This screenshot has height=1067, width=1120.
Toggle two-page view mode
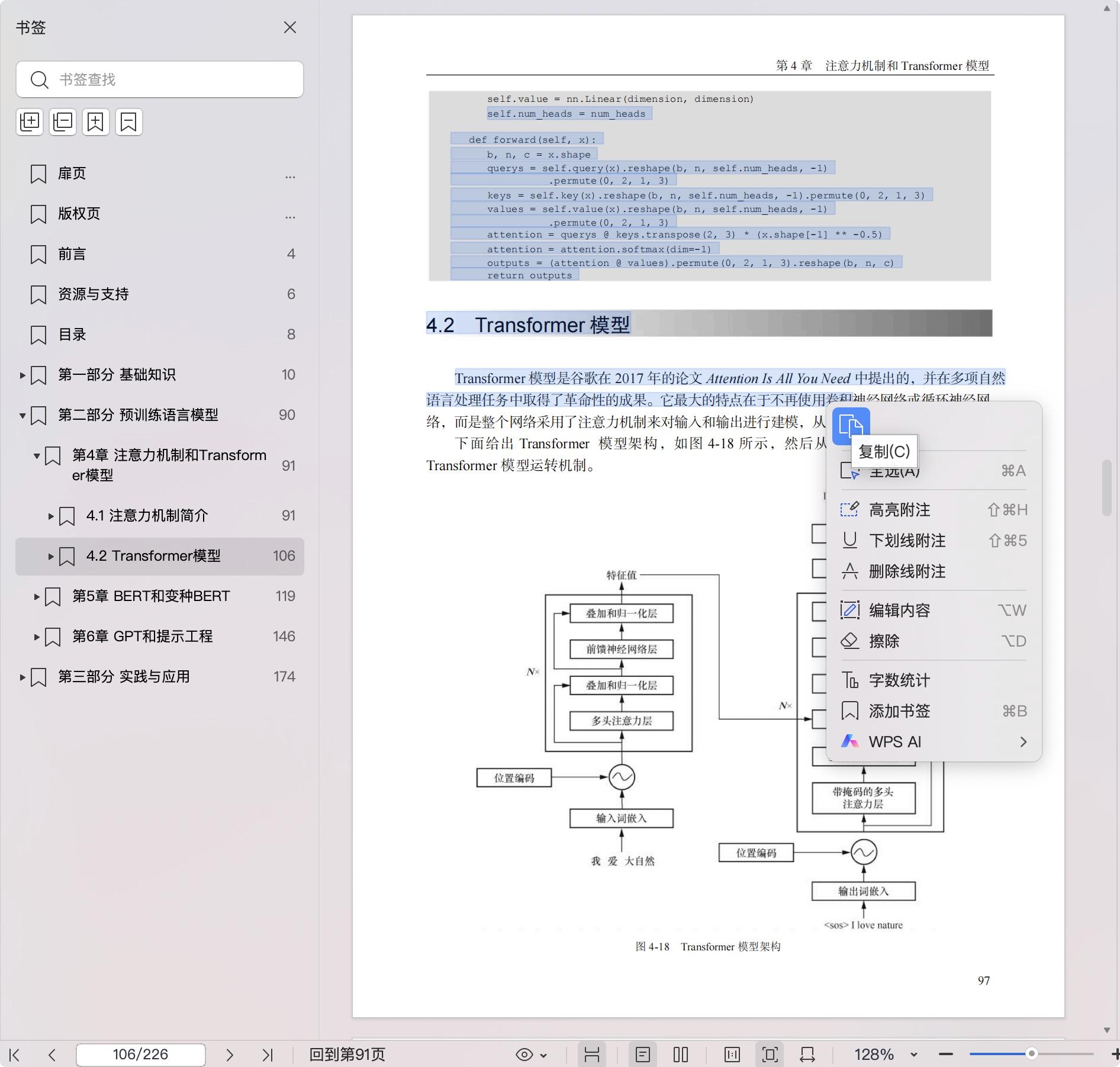tap(681, 1055)
